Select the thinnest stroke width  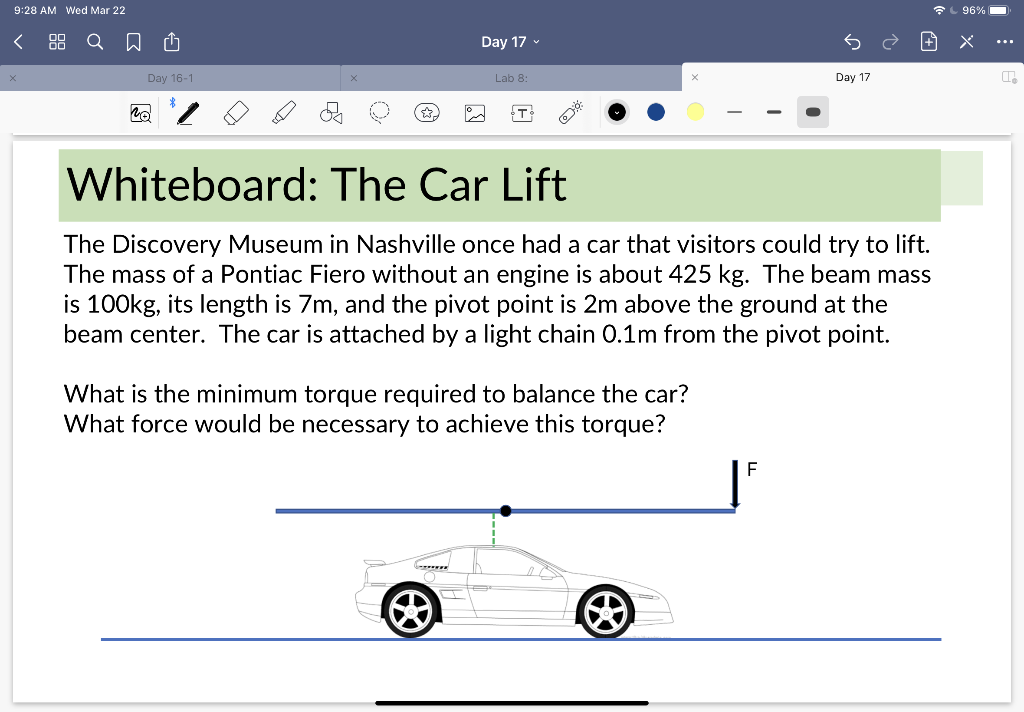click(x=735, y=112)
